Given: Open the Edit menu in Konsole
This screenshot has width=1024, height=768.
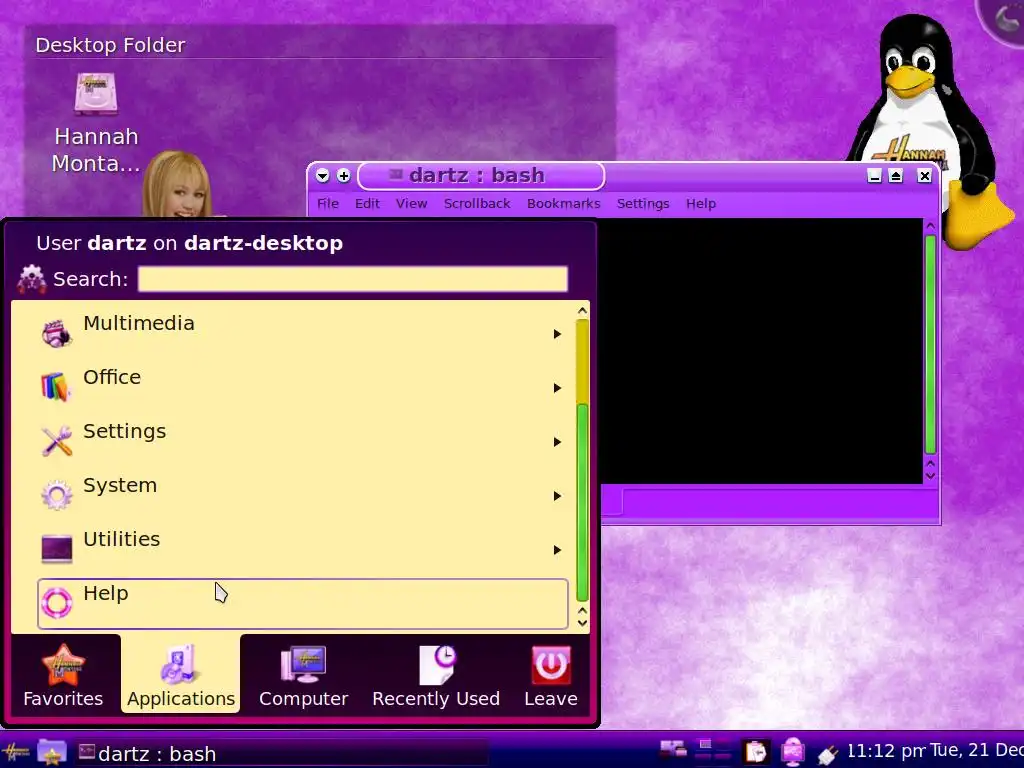Looking at the screenshot, I should coord(367,204).
